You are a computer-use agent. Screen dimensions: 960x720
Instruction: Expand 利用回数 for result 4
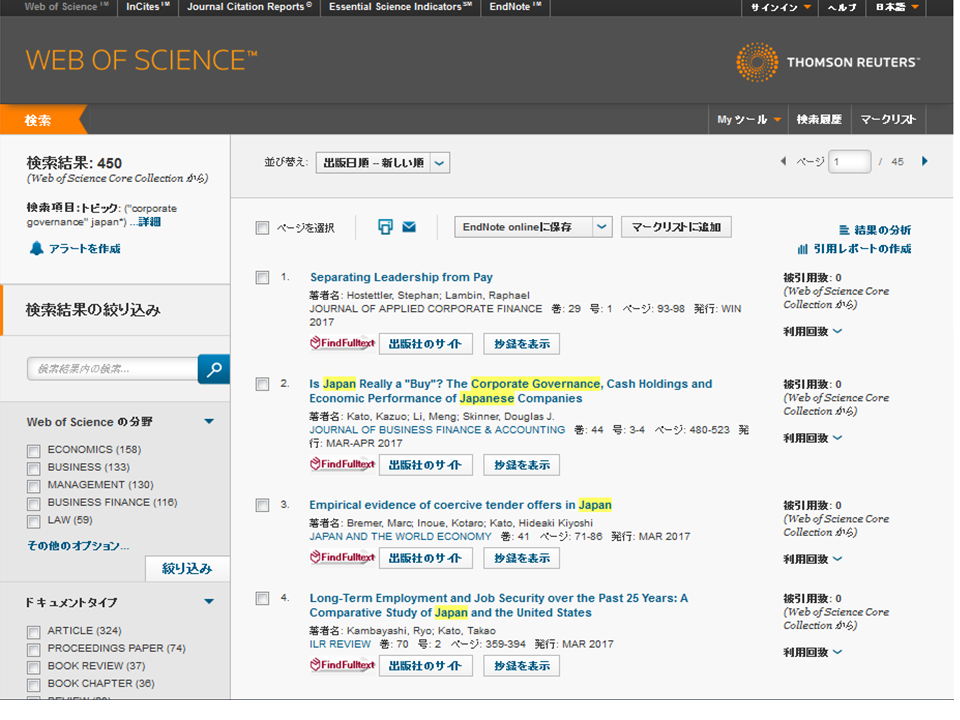point(812,652)
